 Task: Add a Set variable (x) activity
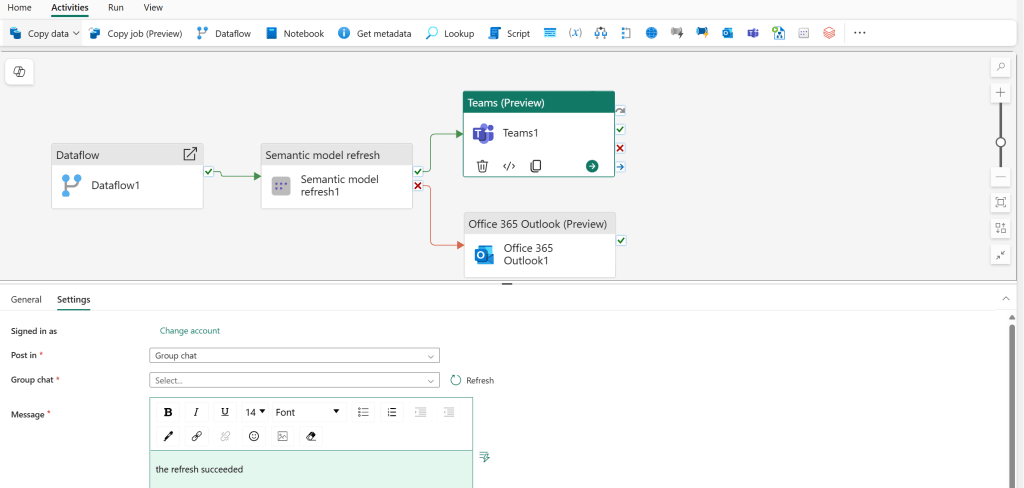click(575, 33)
